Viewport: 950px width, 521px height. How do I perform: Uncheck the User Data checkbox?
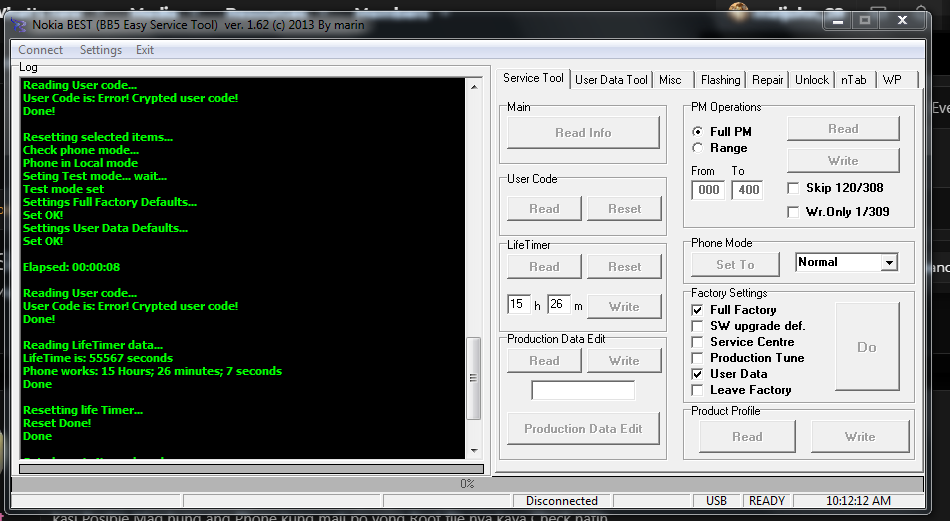coord(697,374)
